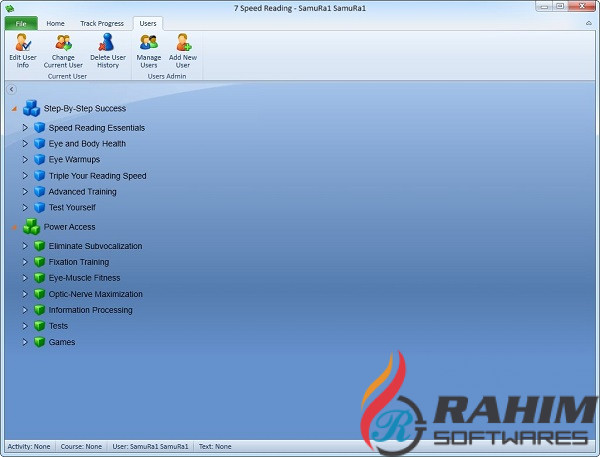
Task: Select the Games label in tree
Action: (x=62, y=342)
